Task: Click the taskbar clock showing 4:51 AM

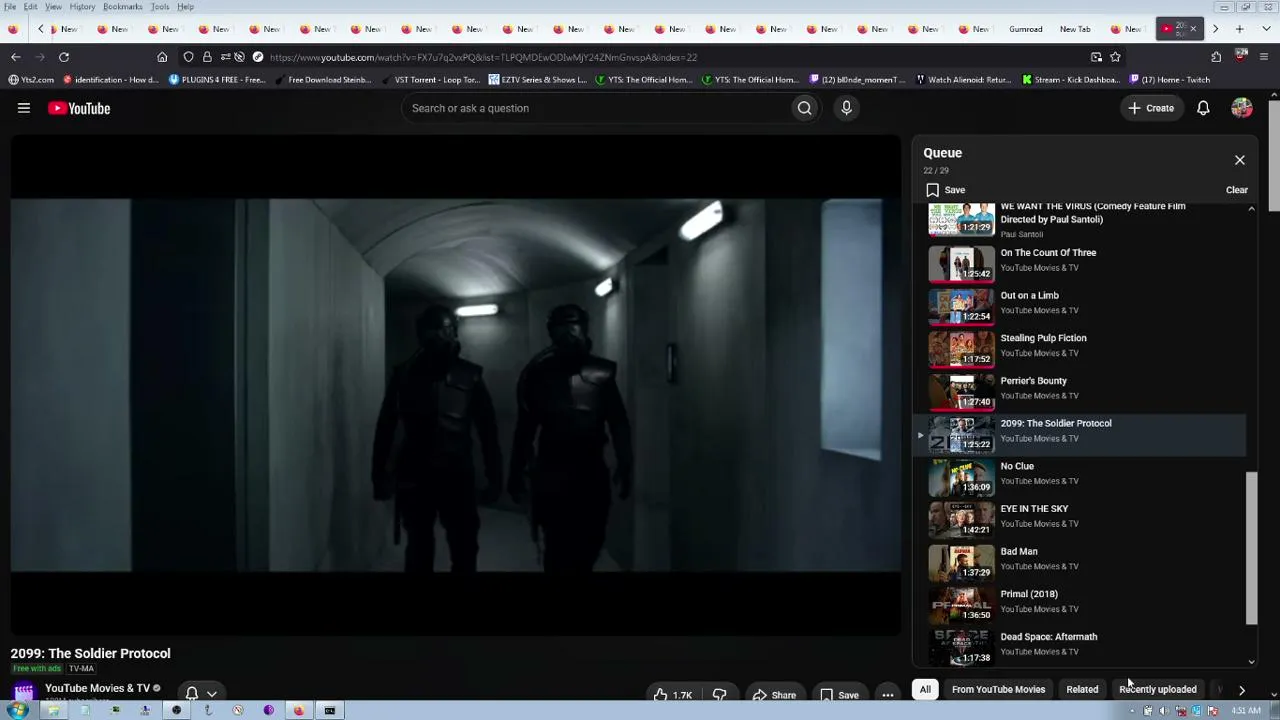Action: point(1246,711)
